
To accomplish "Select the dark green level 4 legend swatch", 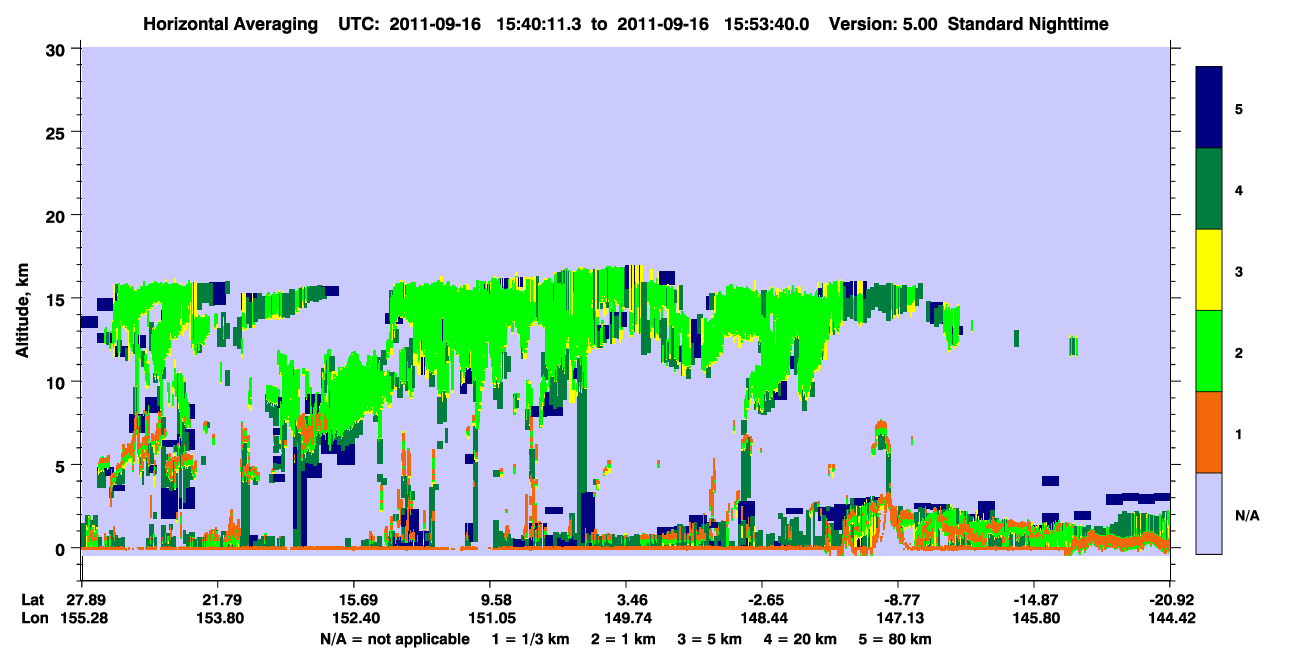I will (1209, 188).
